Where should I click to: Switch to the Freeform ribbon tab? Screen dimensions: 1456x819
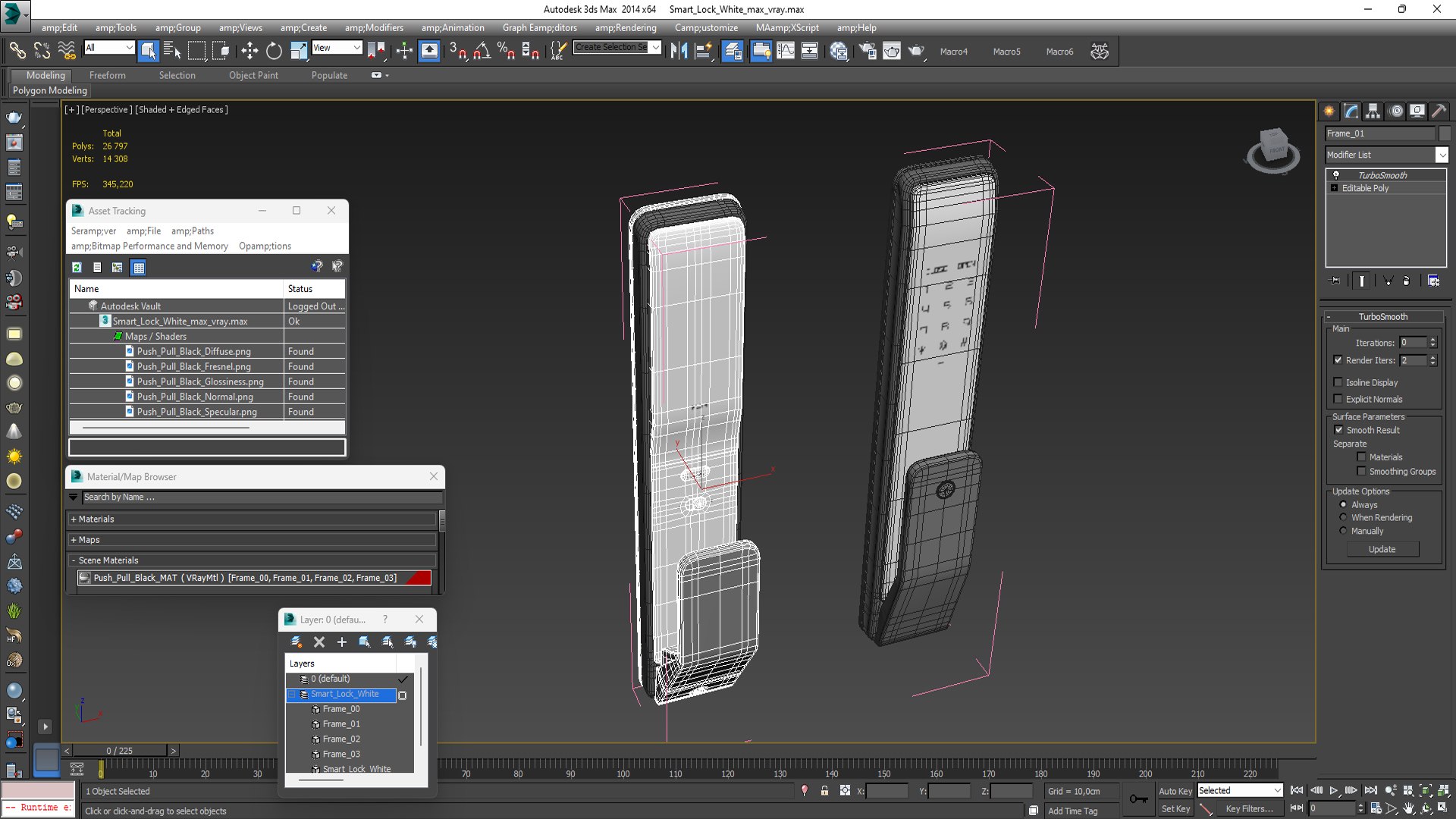(107, 75)
